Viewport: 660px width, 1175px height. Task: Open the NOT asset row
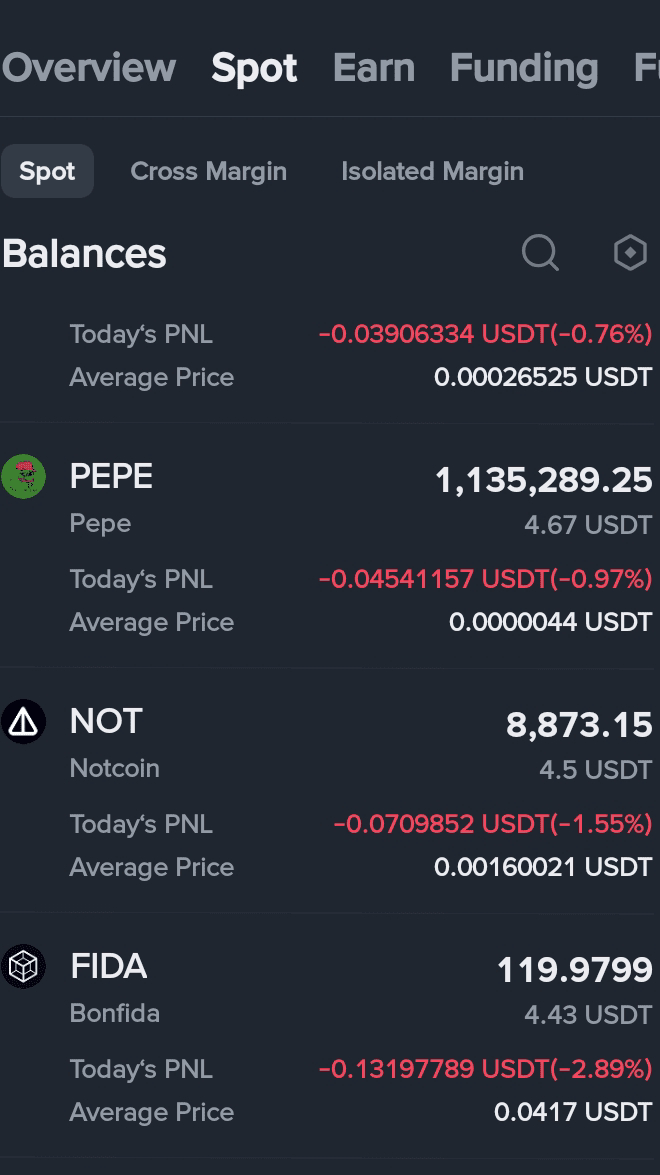tap(330, 791)
